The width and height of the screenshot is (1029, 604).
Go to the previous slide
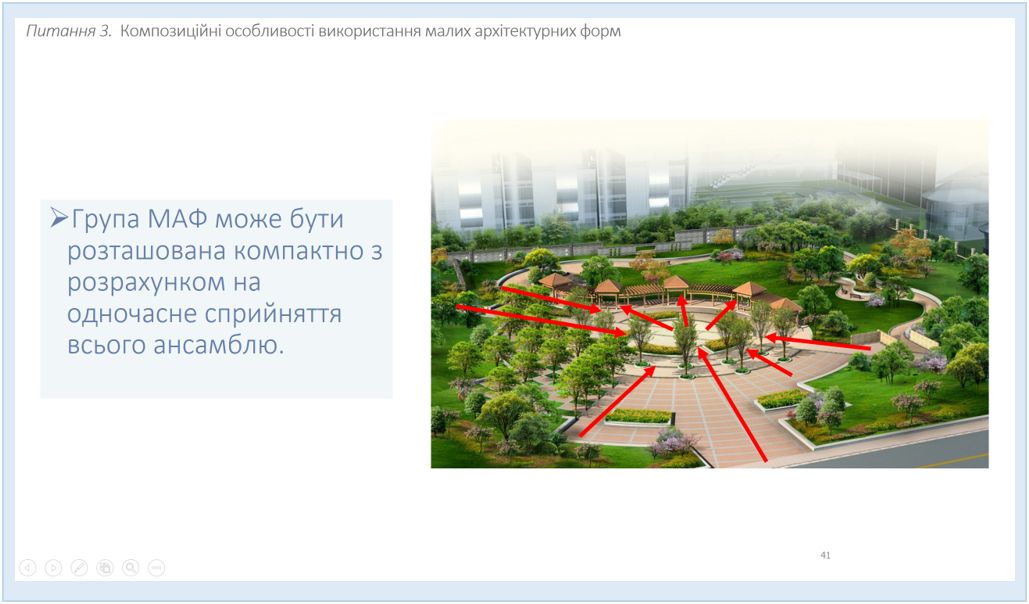(x=28, y=568)
